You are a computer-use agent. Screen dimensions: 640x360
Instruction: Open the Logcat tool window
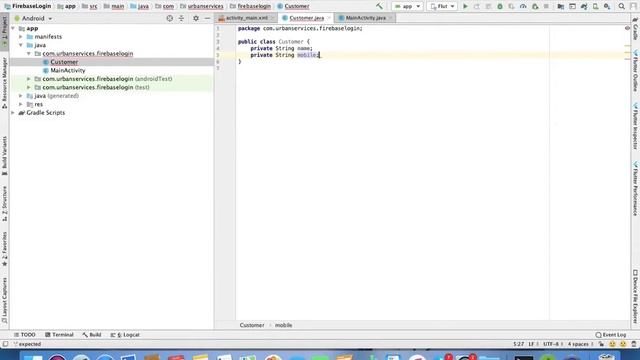(x=125, y=335)
